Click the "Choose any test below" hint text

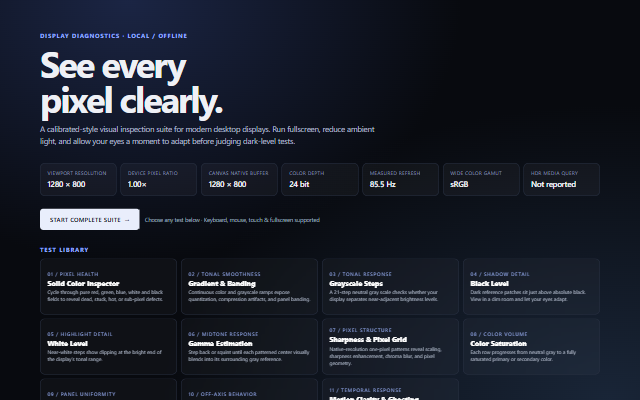click(x=232, y=220)
